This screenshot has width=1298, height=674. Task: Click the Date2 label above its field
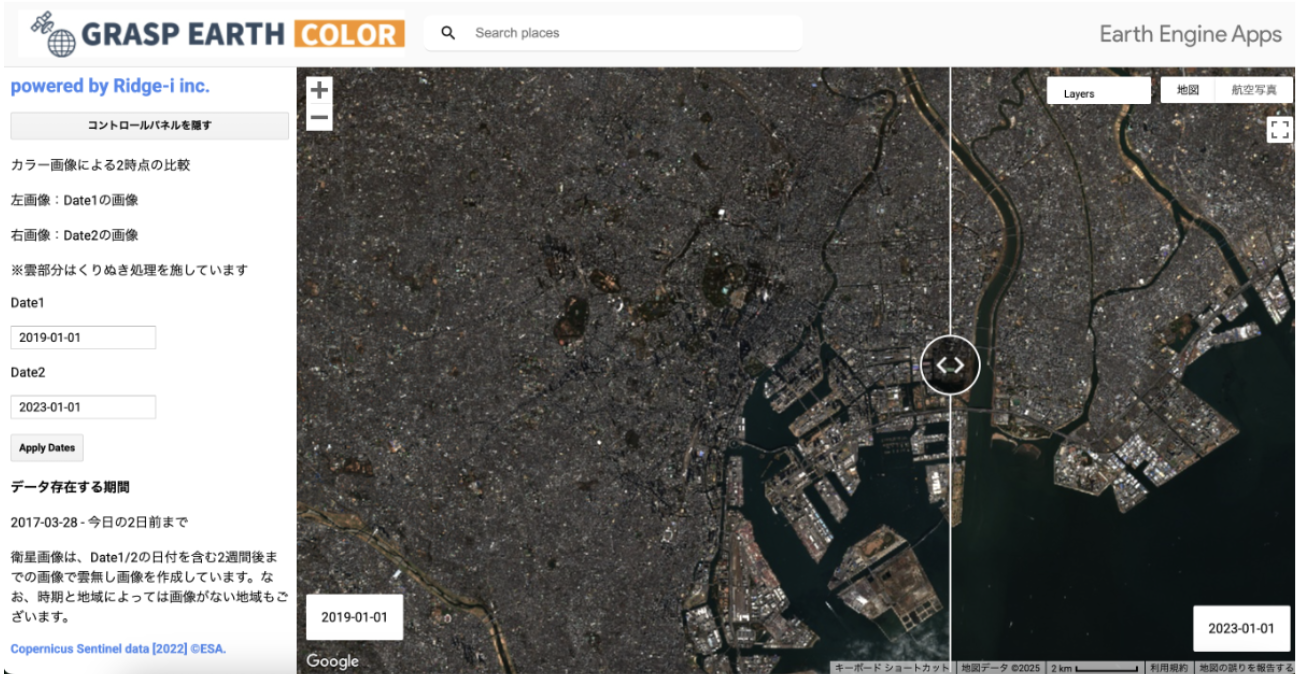pos(28,372)
